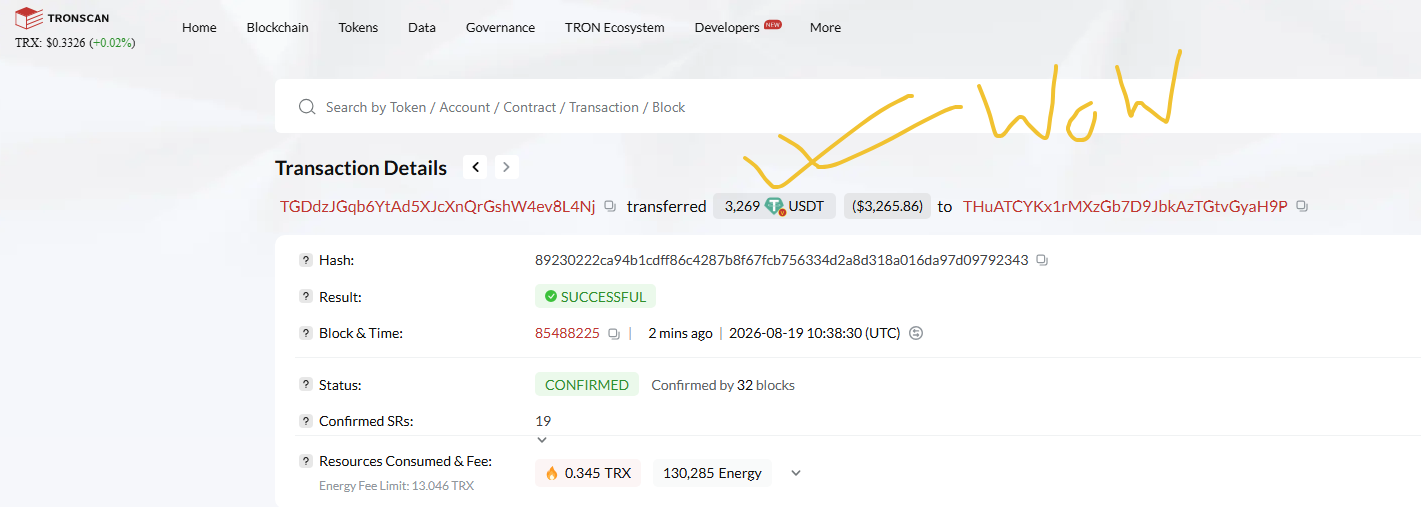1421x507 pixels.
Task: Open the TRON Ecosystem menu
Action: coord(614,27)
